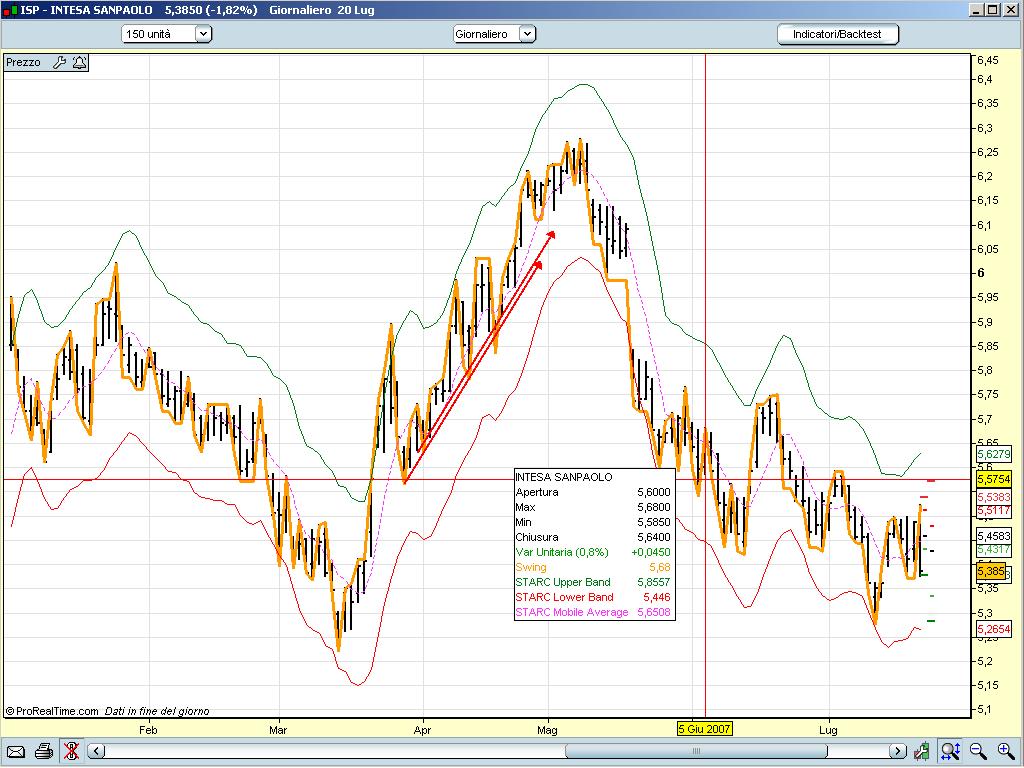The image size is (1024, 768).
Task: Click the orange 5,385 current price tag
Action: click(991, 572)
